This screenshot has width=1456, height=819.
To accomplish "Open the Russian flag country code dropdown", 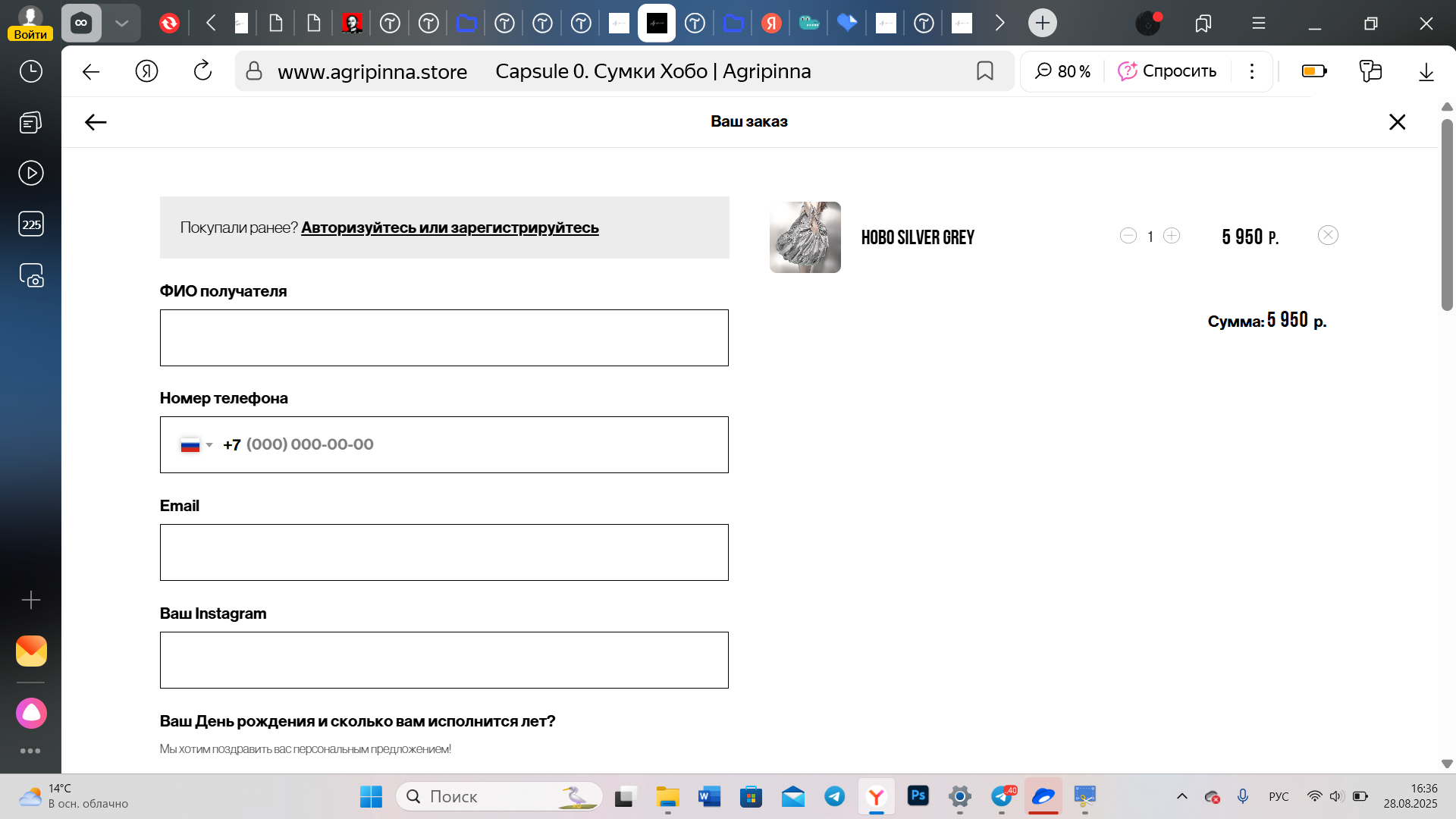I will click(x=196, y=445).
